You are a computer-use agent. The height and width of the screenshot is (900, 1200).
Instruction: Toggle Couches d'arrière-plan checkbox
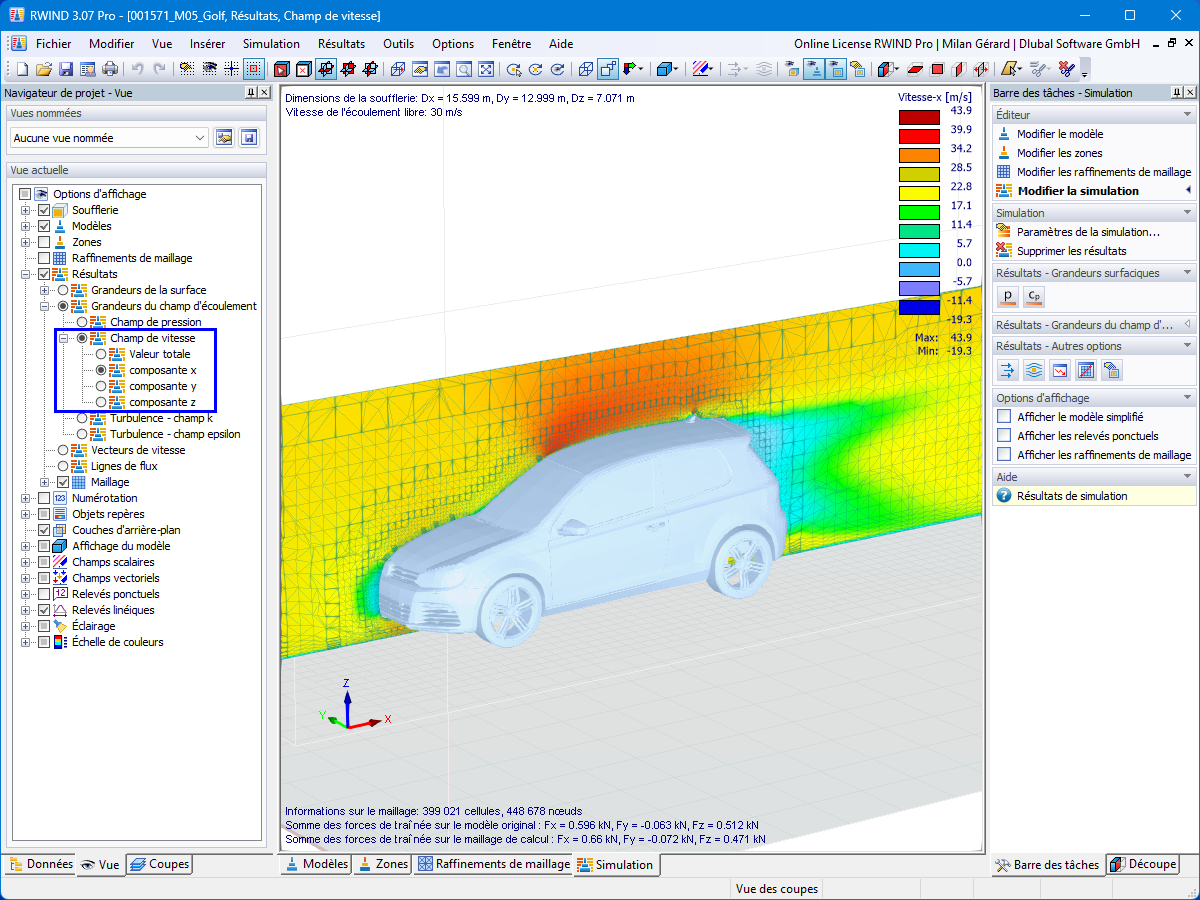tap(44, 530)
